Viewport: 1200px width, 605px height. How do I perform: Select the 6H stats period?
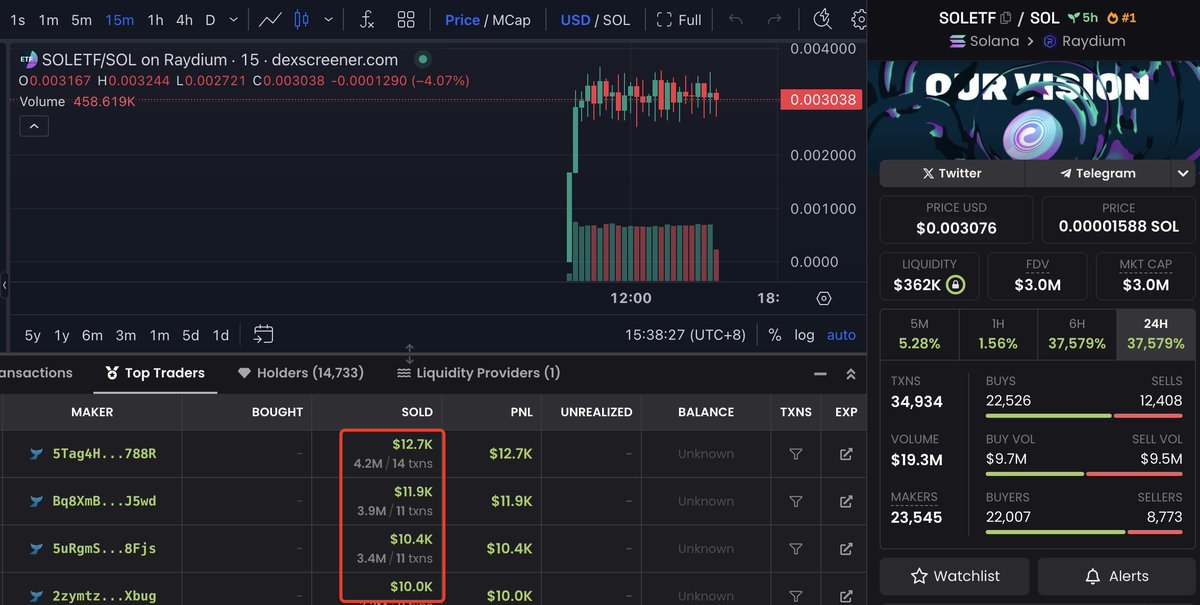[1076, 334]
